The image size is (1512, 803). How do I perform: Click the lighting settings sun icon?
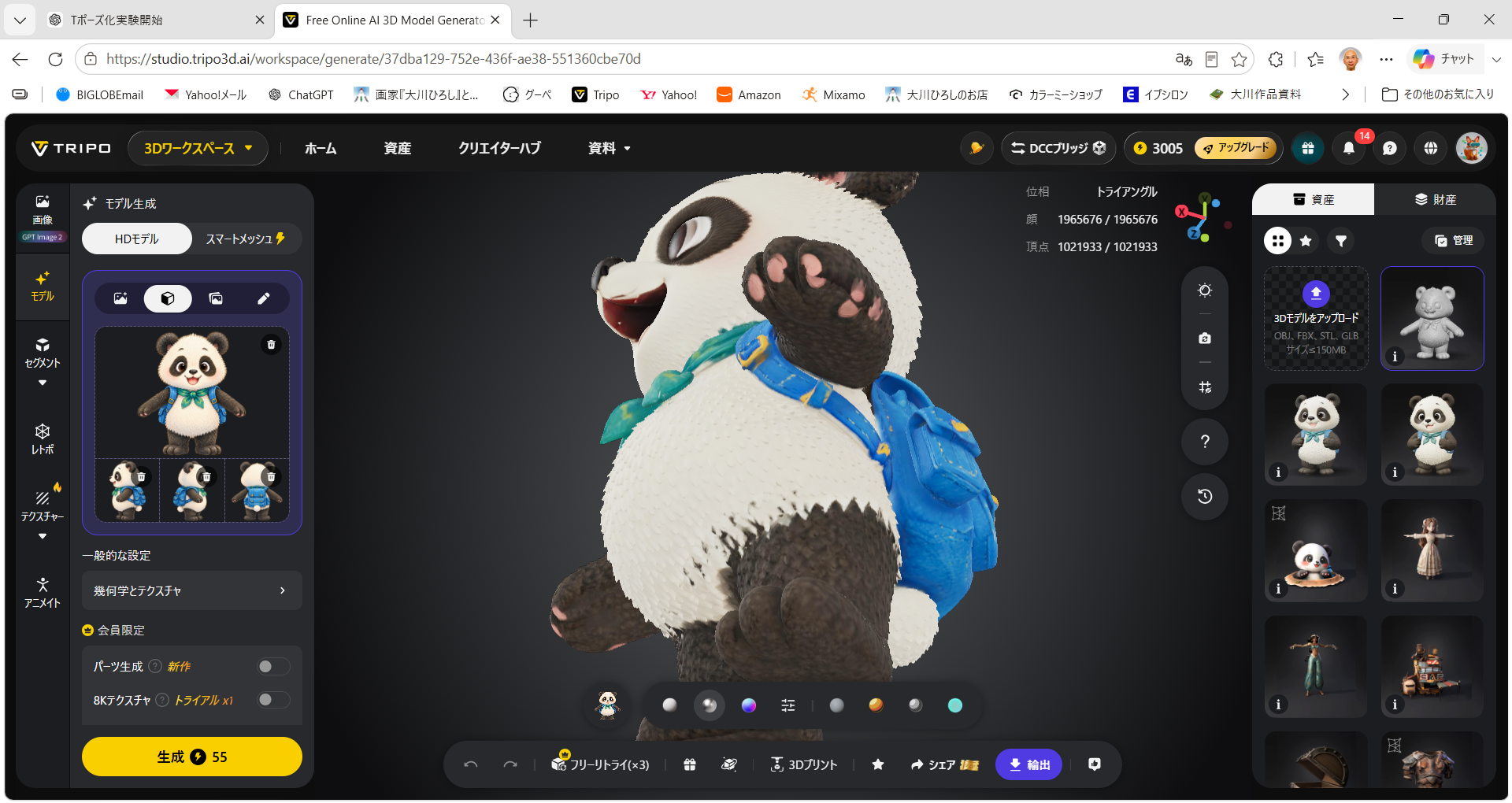(x=1205, y=290)
